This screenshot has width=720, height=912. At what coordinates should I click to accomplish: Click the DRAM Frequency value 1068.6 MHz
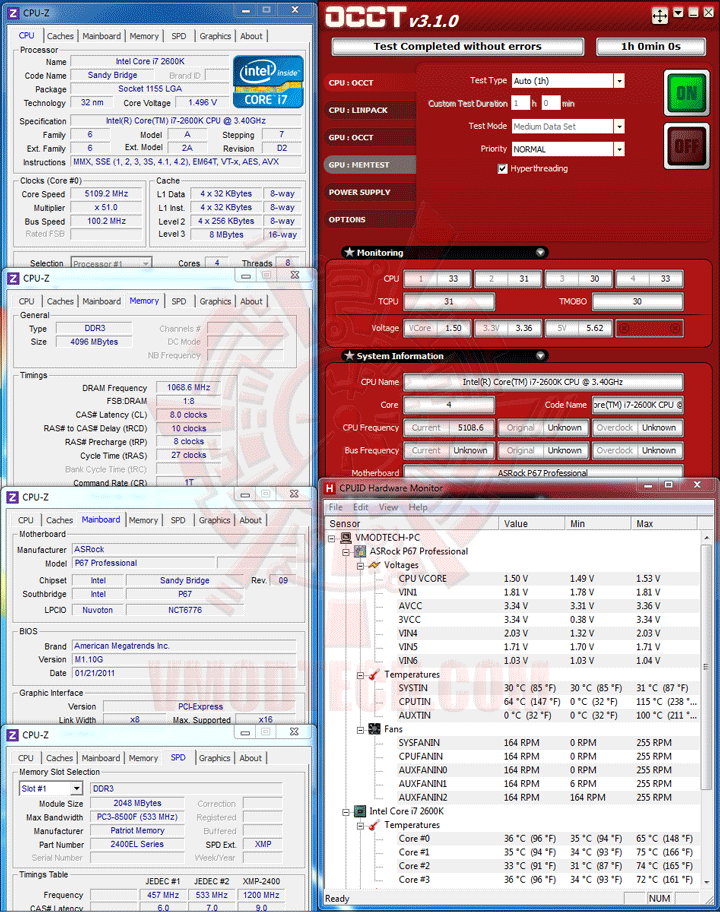pos(188,387)
